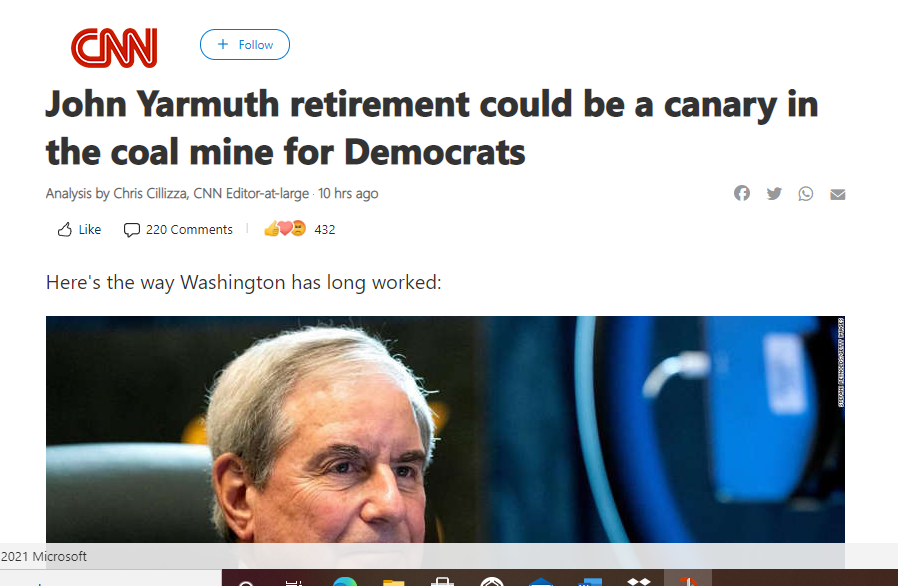Screen dimensions: 898x586
Task: Open the 220 Comments section
Action: point(178,230)
